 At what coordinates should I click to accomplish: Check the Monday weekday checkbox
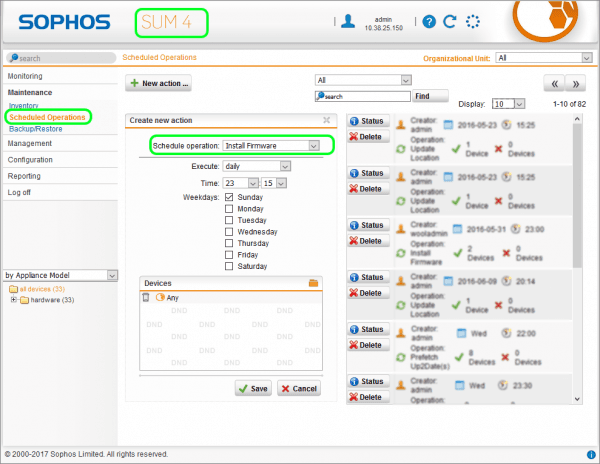pos(229,208)
